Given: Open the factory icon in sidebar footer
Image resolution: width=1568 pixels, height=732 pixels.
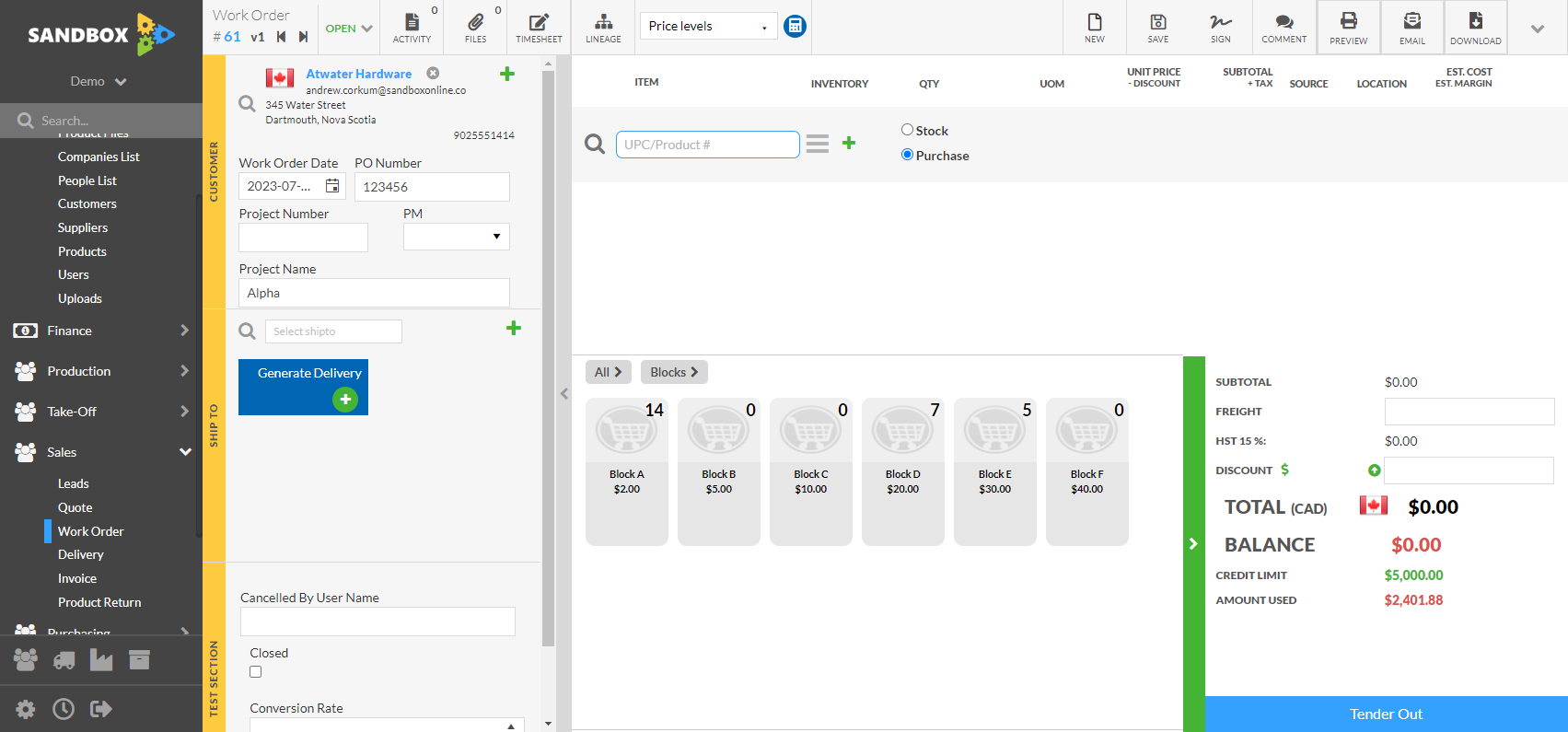Looking at the screenshot, I should pos(101,659).
